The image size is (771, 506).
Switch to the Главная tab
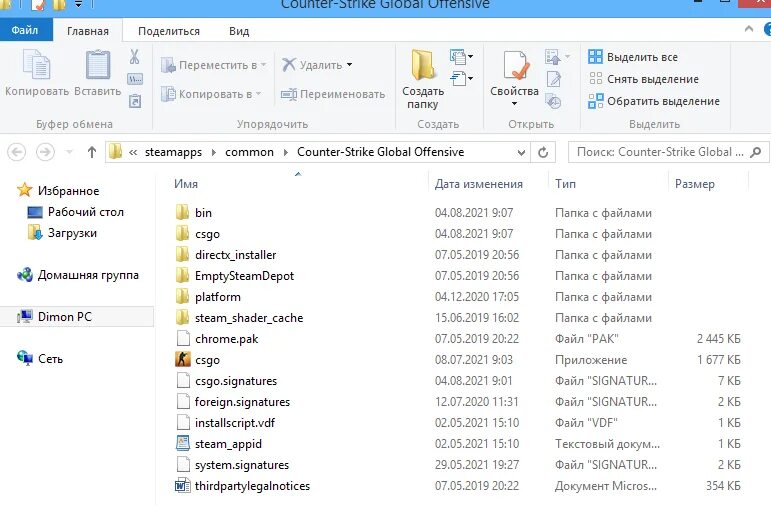[x=88, y=31]
